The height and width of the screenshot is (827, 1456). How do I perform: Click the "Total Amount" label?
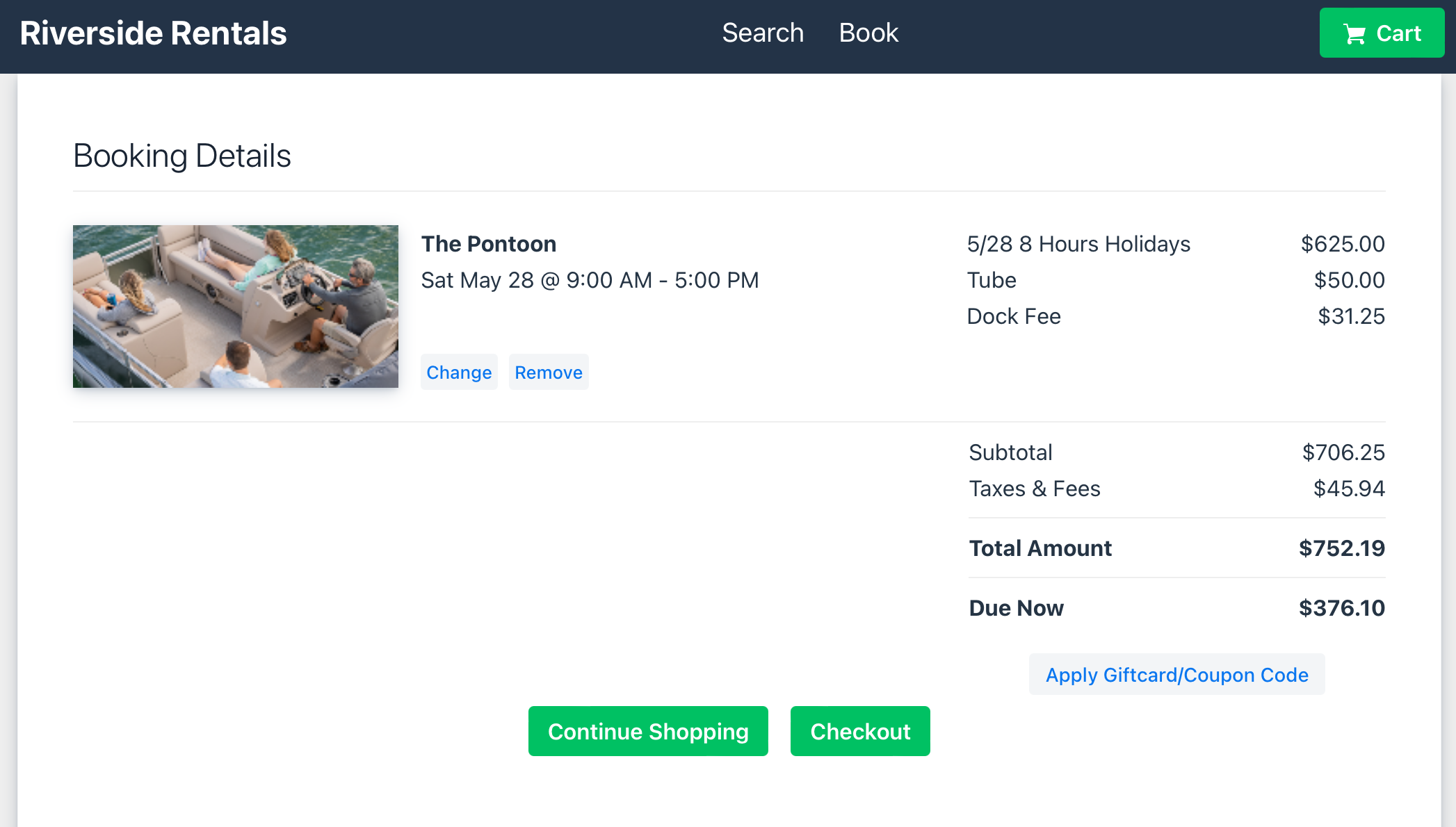[1040, 548]
